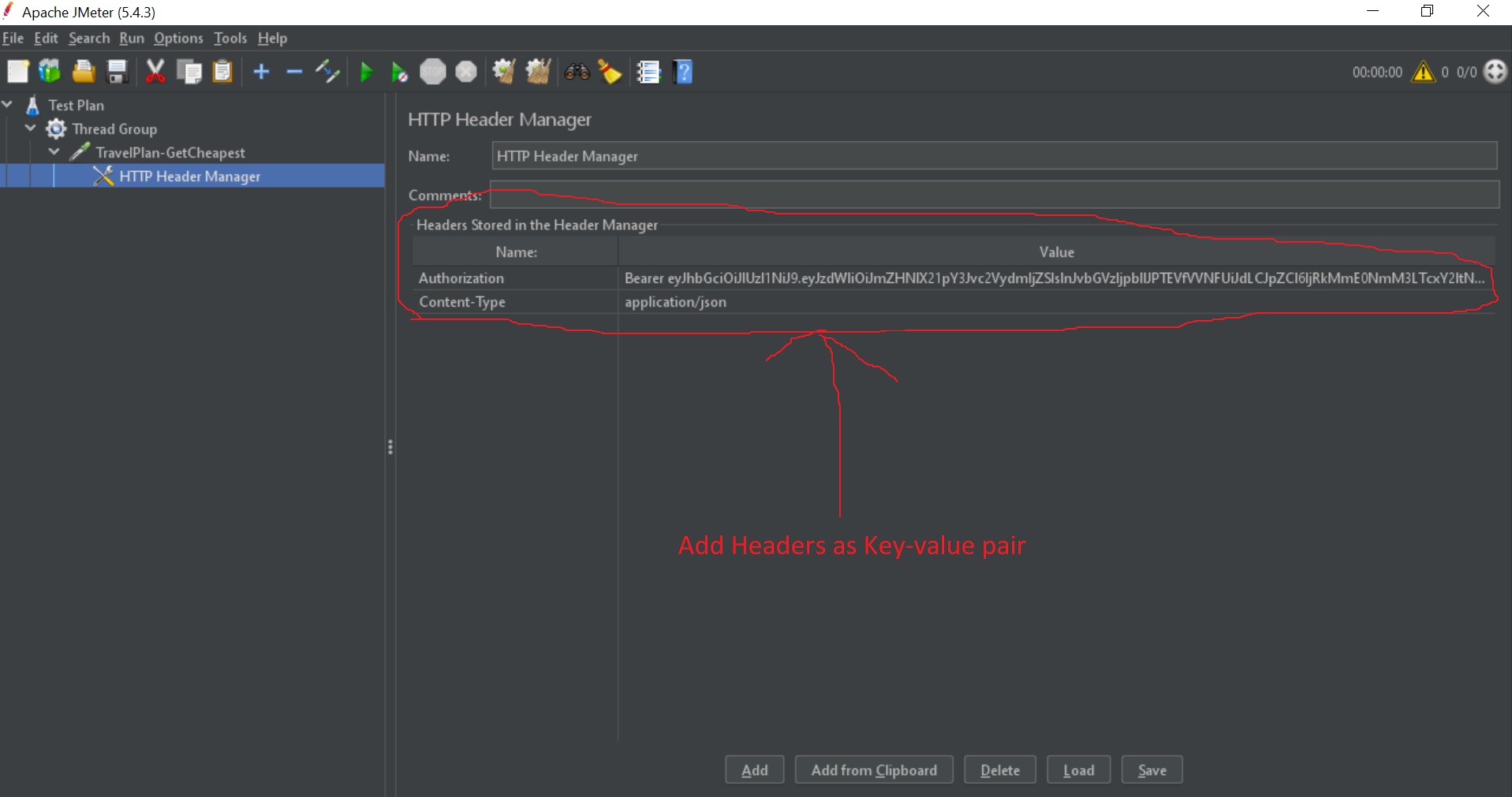Select Test Plan in the tree

(x=76, y=105)
